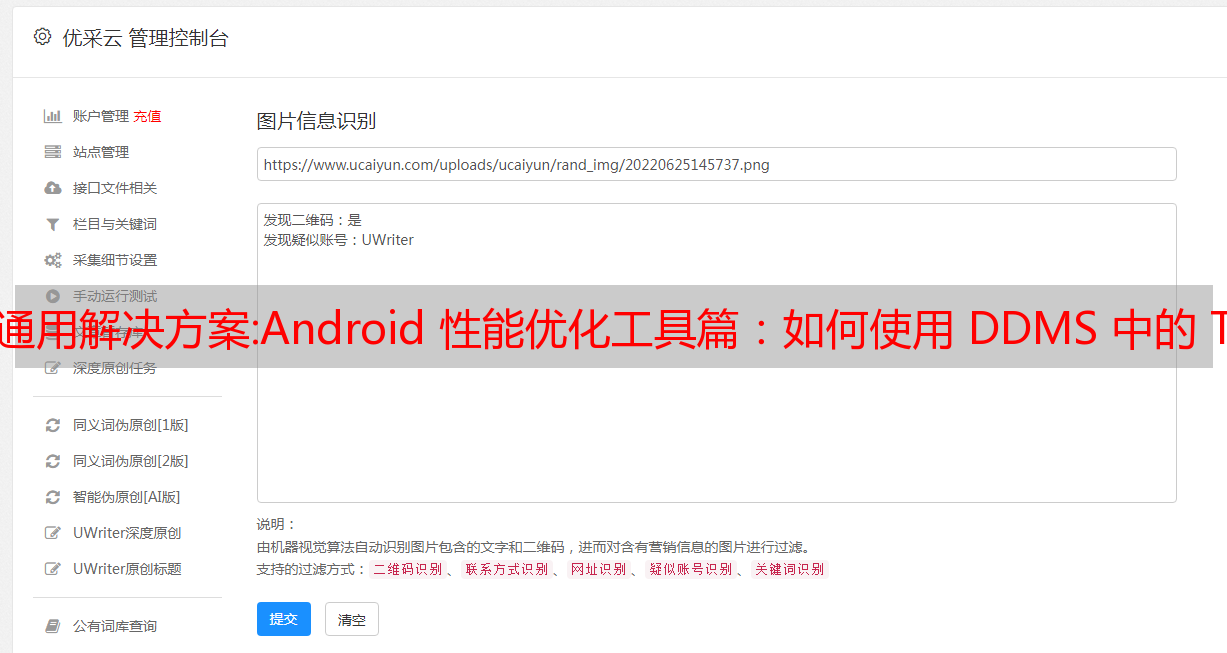Click the 关键词识别 filter tag
The height and width of the screenshot is (653, 1227).
pos(790,569)
